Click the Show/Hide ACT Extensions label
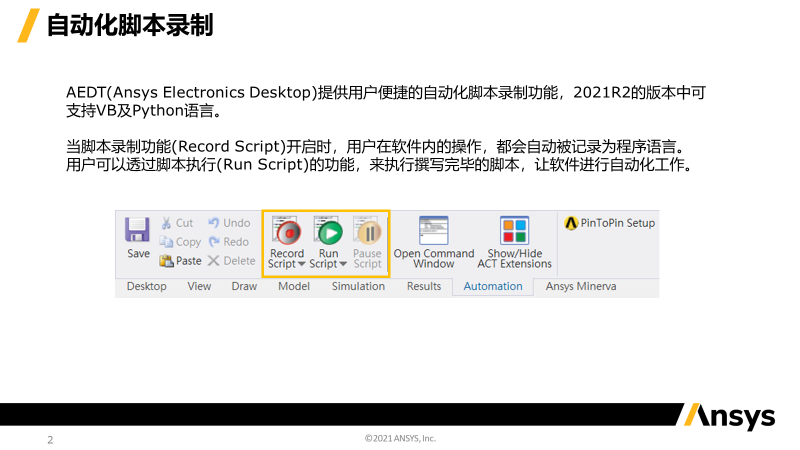Image resolution: width=800 pixels, height=450 pixels. coord(514,259)
